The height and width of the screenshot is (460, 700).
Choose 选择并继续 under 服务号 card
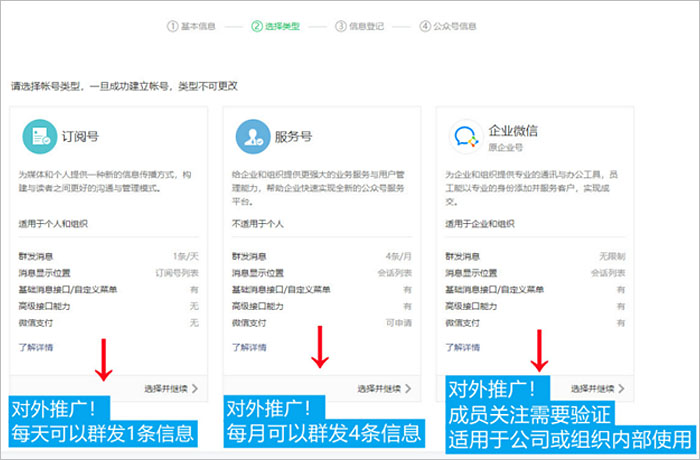point(384,387)
